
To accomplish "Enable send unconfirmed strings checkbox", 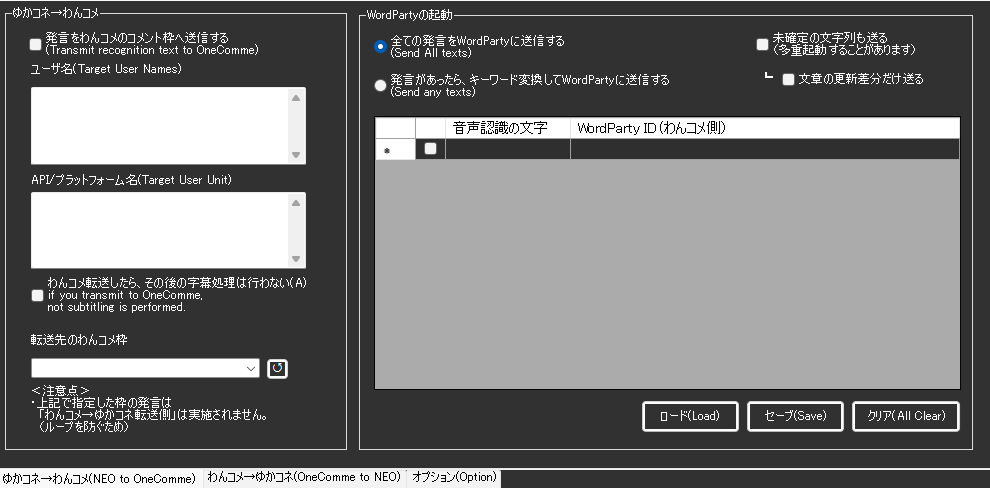I will pos(763,44).
